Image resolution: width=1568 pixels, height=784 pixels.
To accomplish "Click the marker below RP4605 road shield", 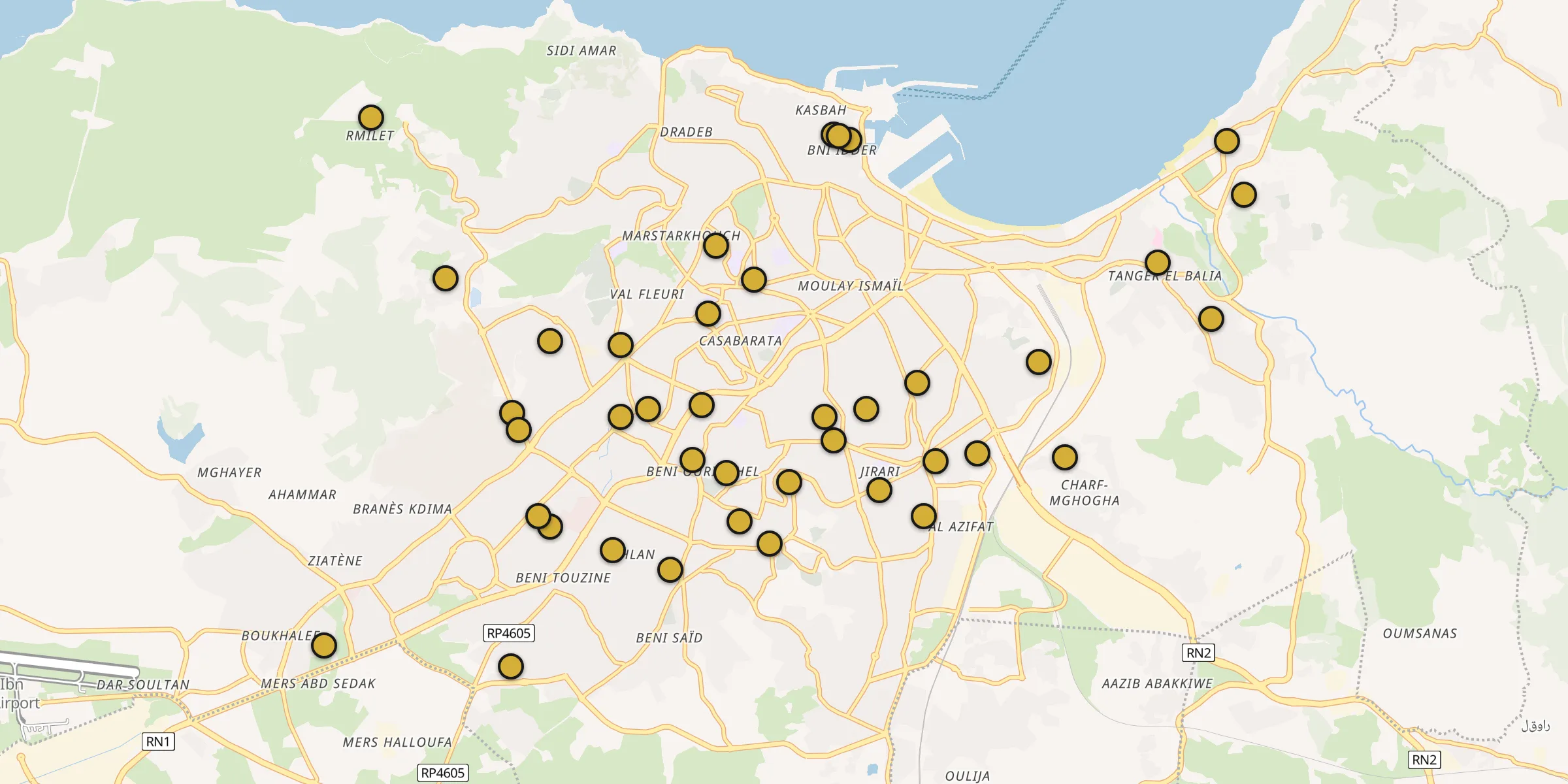I will [x=511, y=666].
